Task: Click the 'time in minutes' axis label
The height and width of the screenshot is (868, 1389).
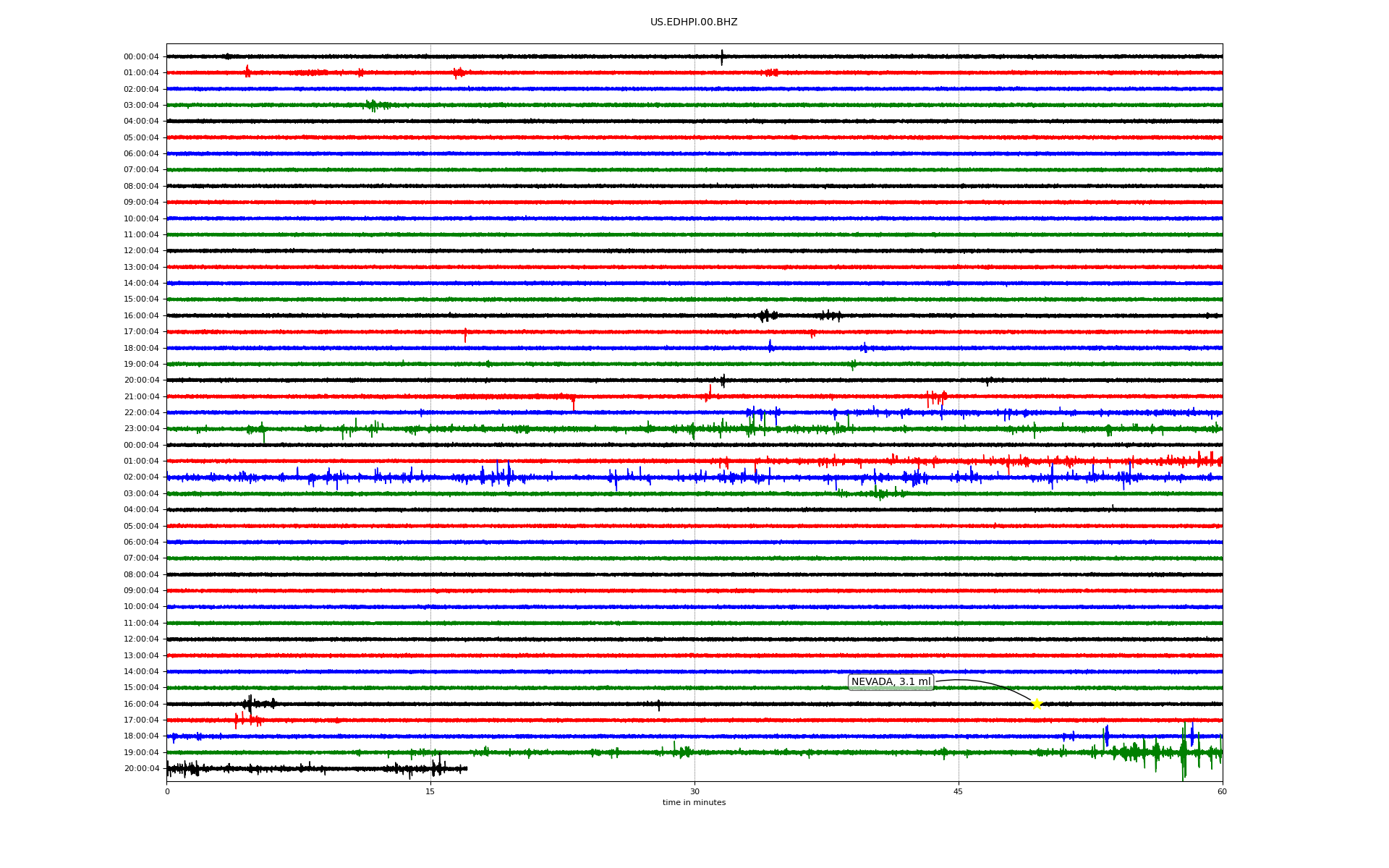Action: click(x=694, y=803)
